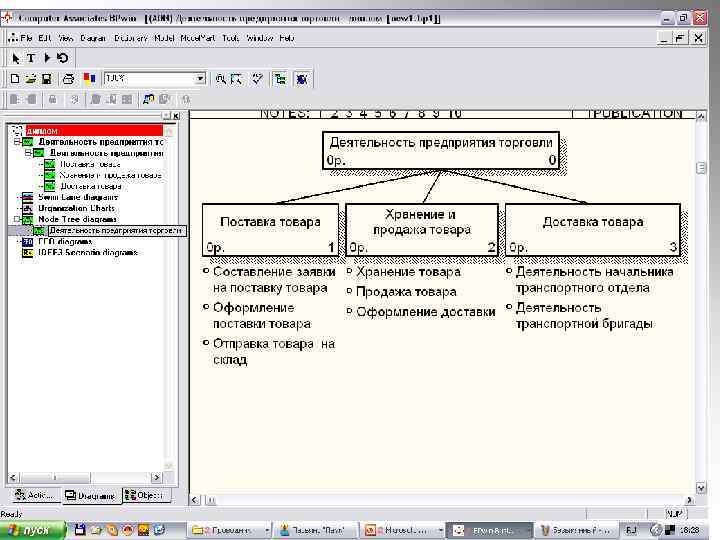Select the Text tool (T)
Image resolution: width=720 pixels, height=540 pixels.
point(30,58)
